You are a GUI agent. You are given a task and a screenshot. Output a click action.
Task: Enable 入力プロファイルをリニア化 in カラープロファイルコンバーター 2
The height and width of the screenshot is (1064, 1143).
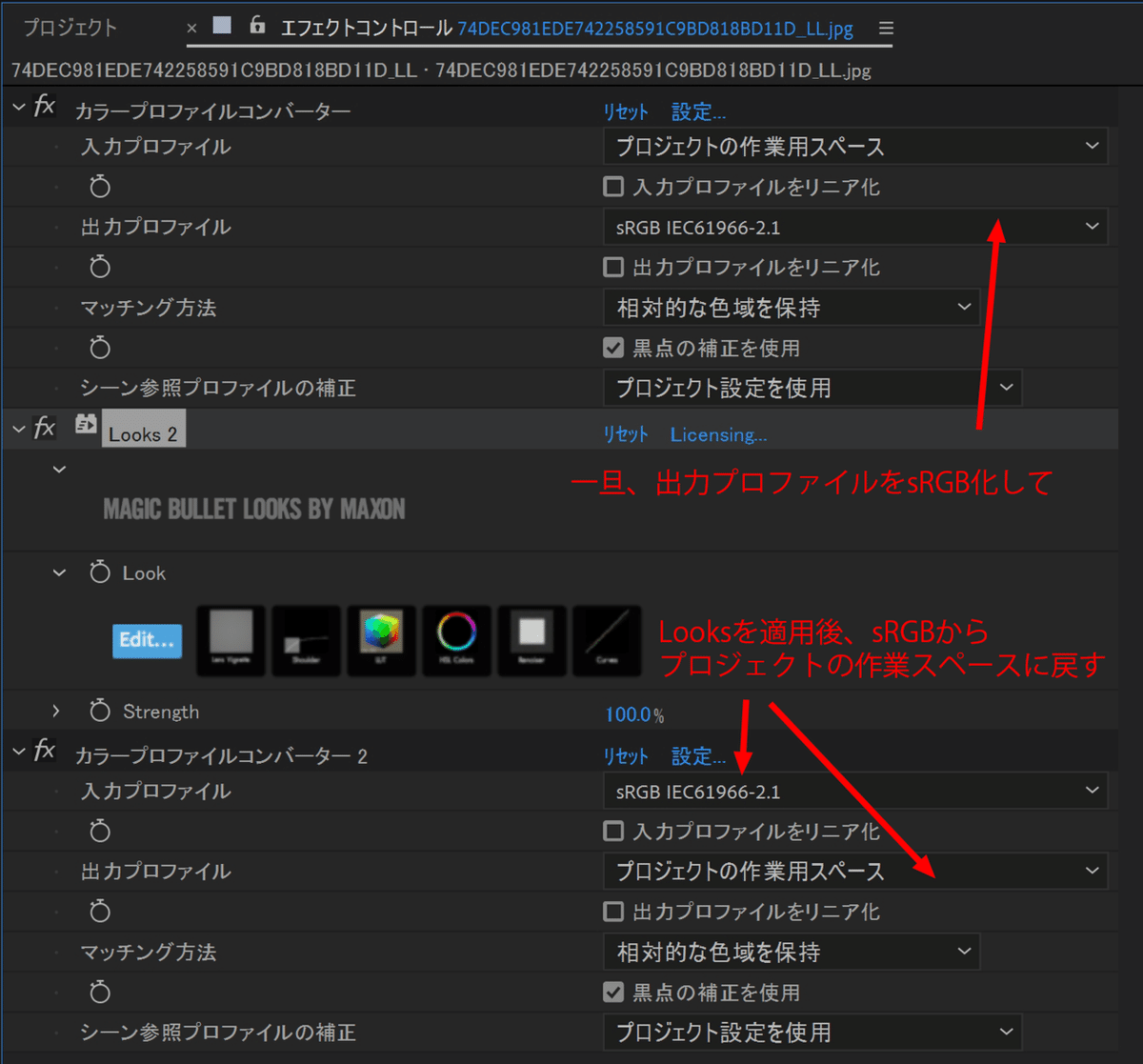(x=614, y=832)
